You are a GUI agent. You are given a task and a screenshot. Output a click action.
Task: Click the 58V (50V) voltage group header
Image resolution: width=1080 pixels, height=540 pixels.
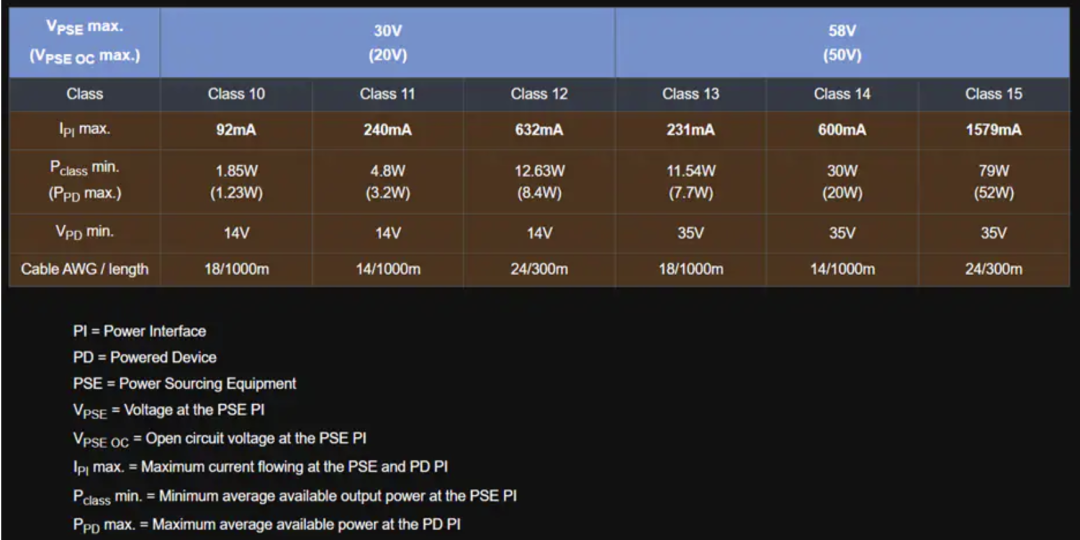click(842, 43)
